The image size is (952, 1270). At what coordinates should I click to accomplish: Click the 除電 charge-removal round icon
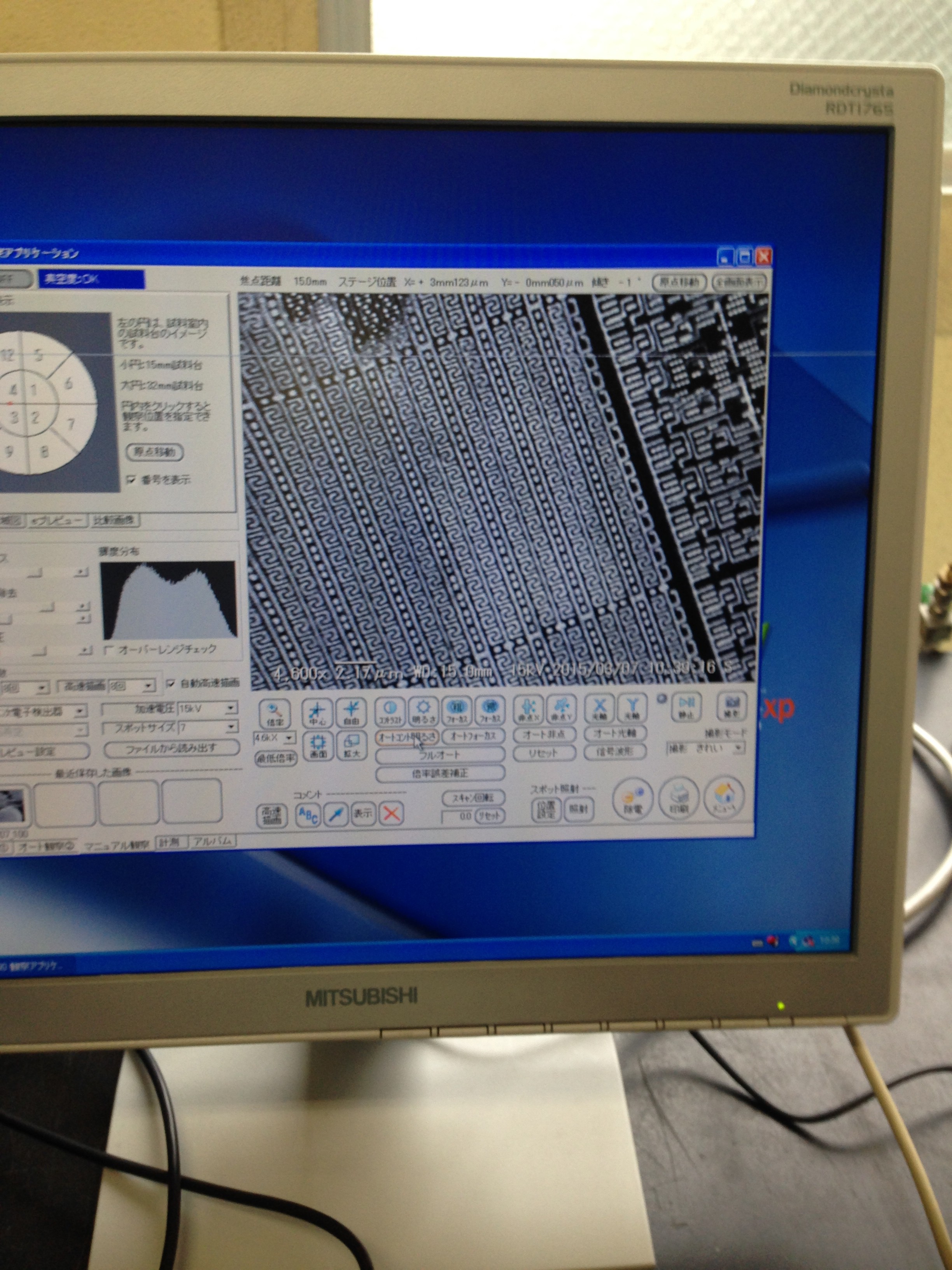pos(633,800)
